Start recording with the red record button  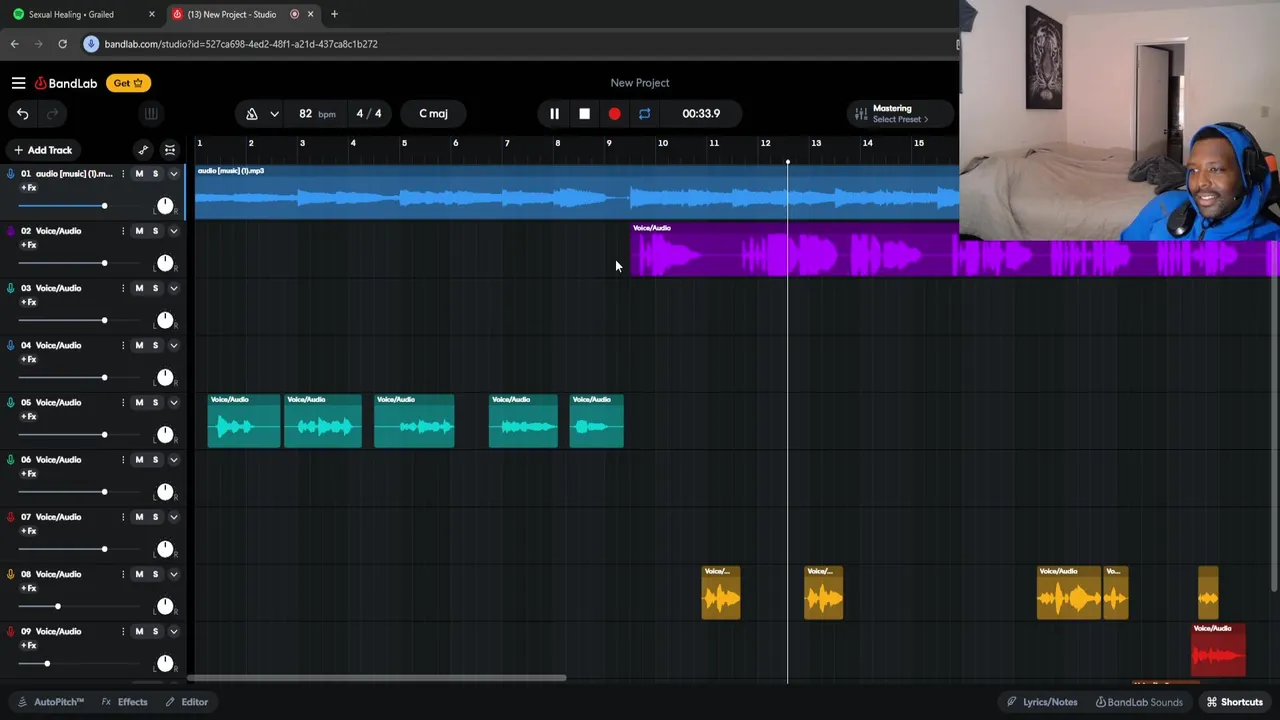(614, 114)
